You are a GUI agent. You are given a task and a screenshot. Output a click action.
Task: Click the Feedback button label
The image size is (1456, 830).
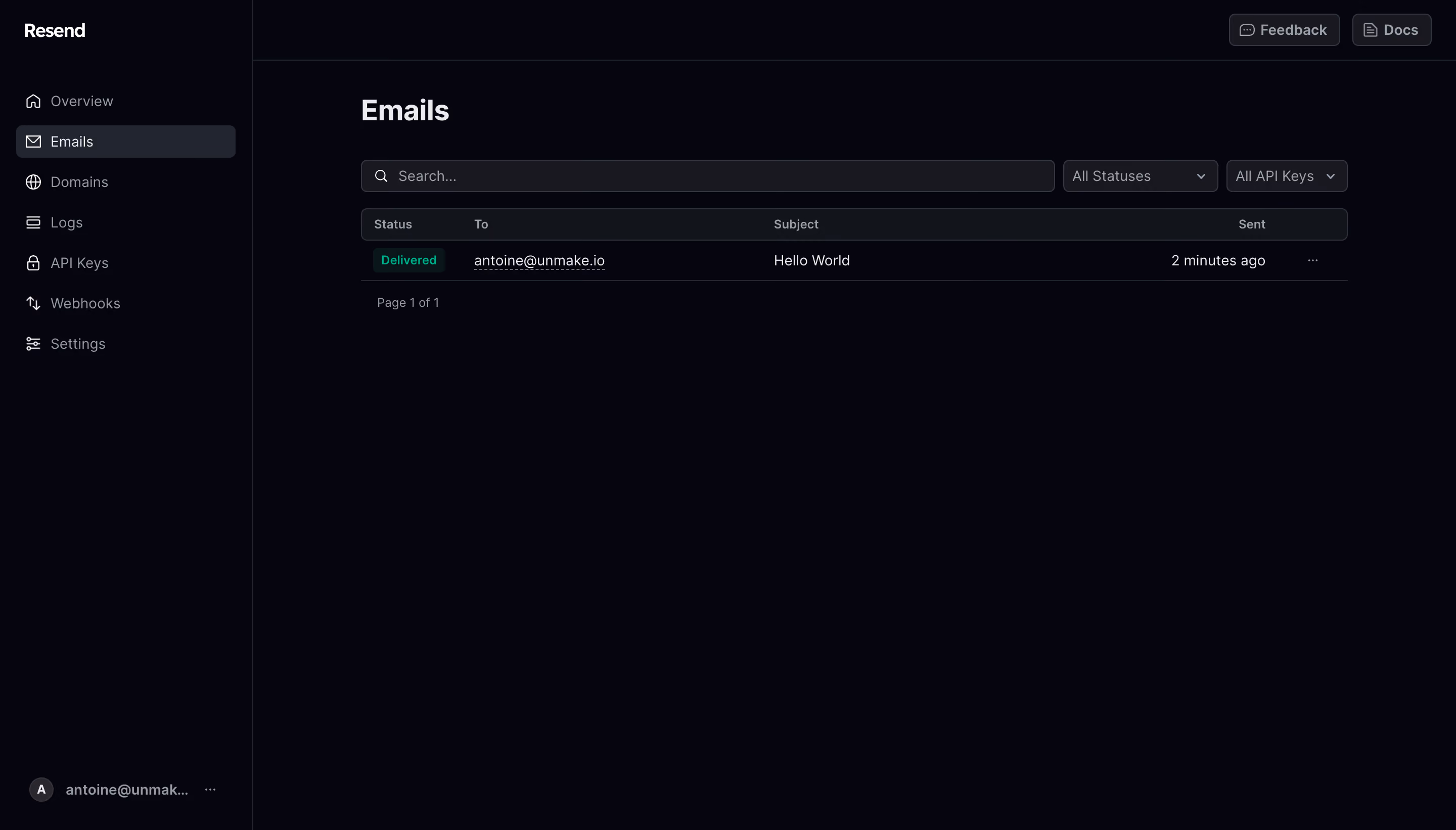[1293, 30]
